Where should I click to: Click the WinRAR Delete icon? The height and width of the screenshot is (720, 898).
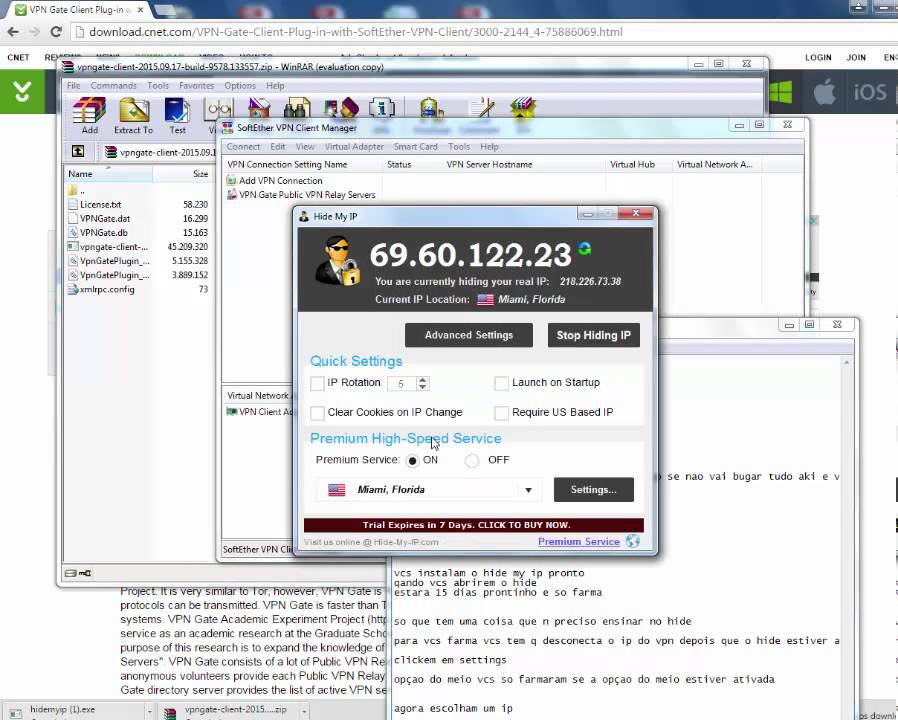[259, 108]
